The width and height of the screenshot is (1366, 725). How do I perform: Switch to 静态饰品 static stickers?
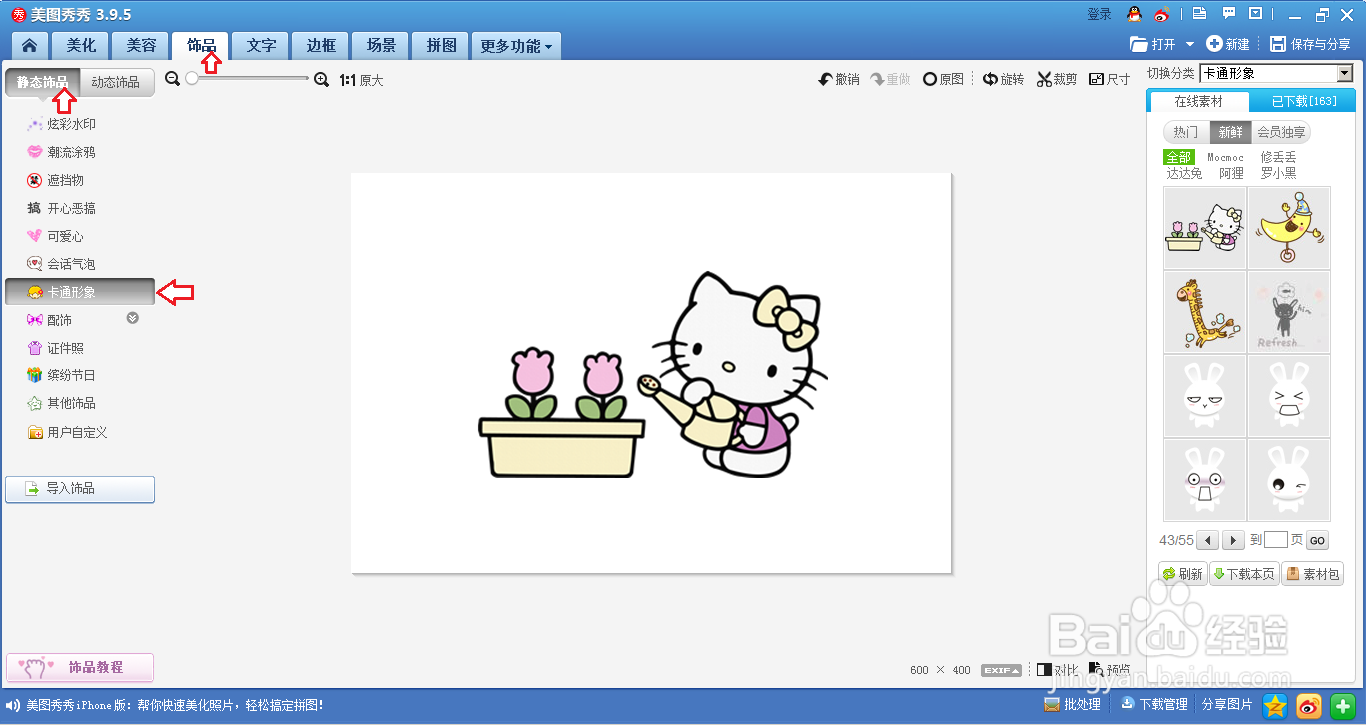point(43,82)
